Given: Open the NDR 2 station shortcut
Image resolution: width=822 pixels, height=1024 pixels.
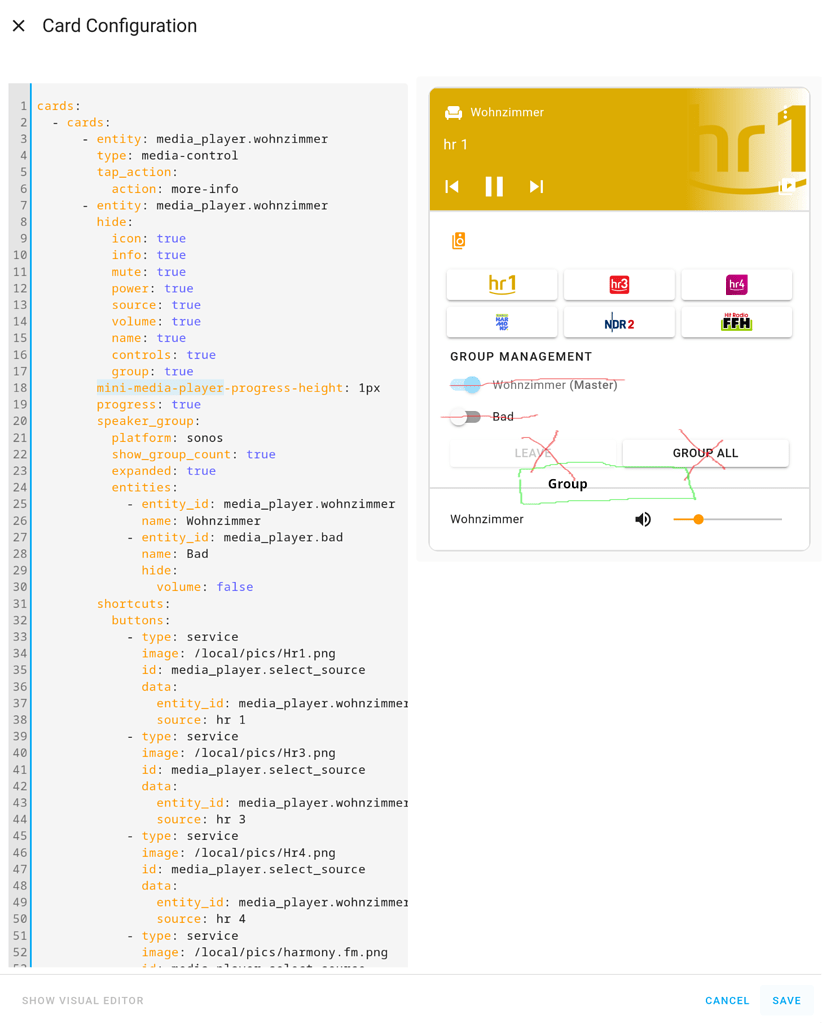Looking at the screenshot, I should (x=619, y=322).
